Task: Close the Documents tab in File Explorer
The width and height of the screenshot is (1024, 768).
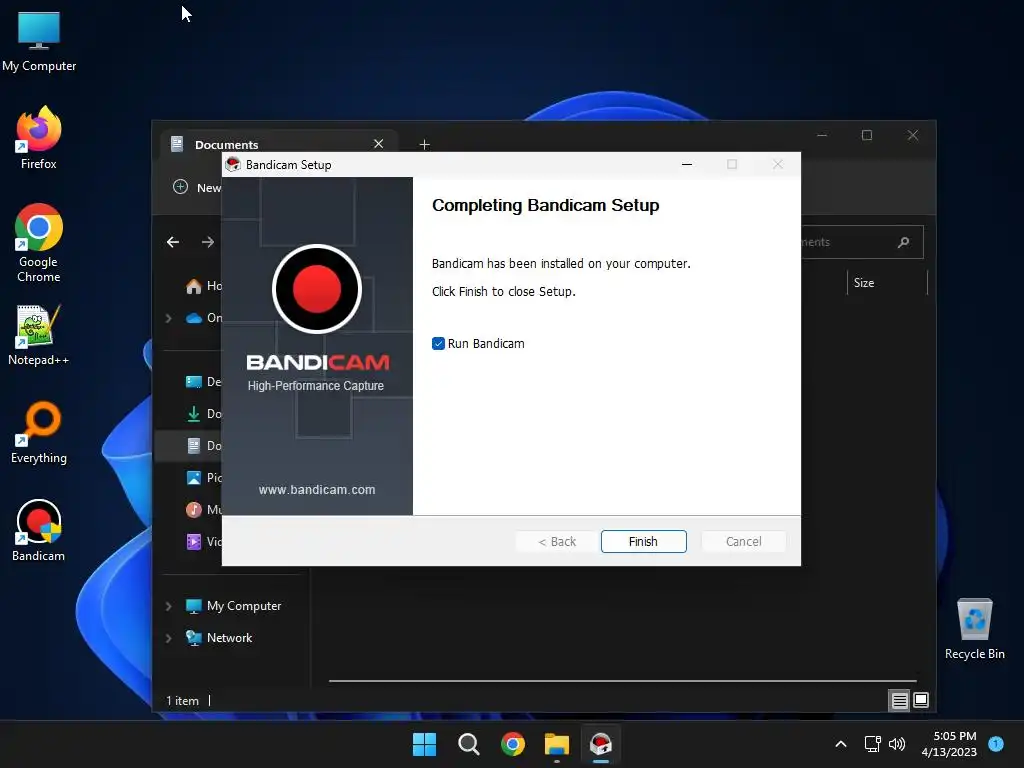Action: tap(378, 144)
